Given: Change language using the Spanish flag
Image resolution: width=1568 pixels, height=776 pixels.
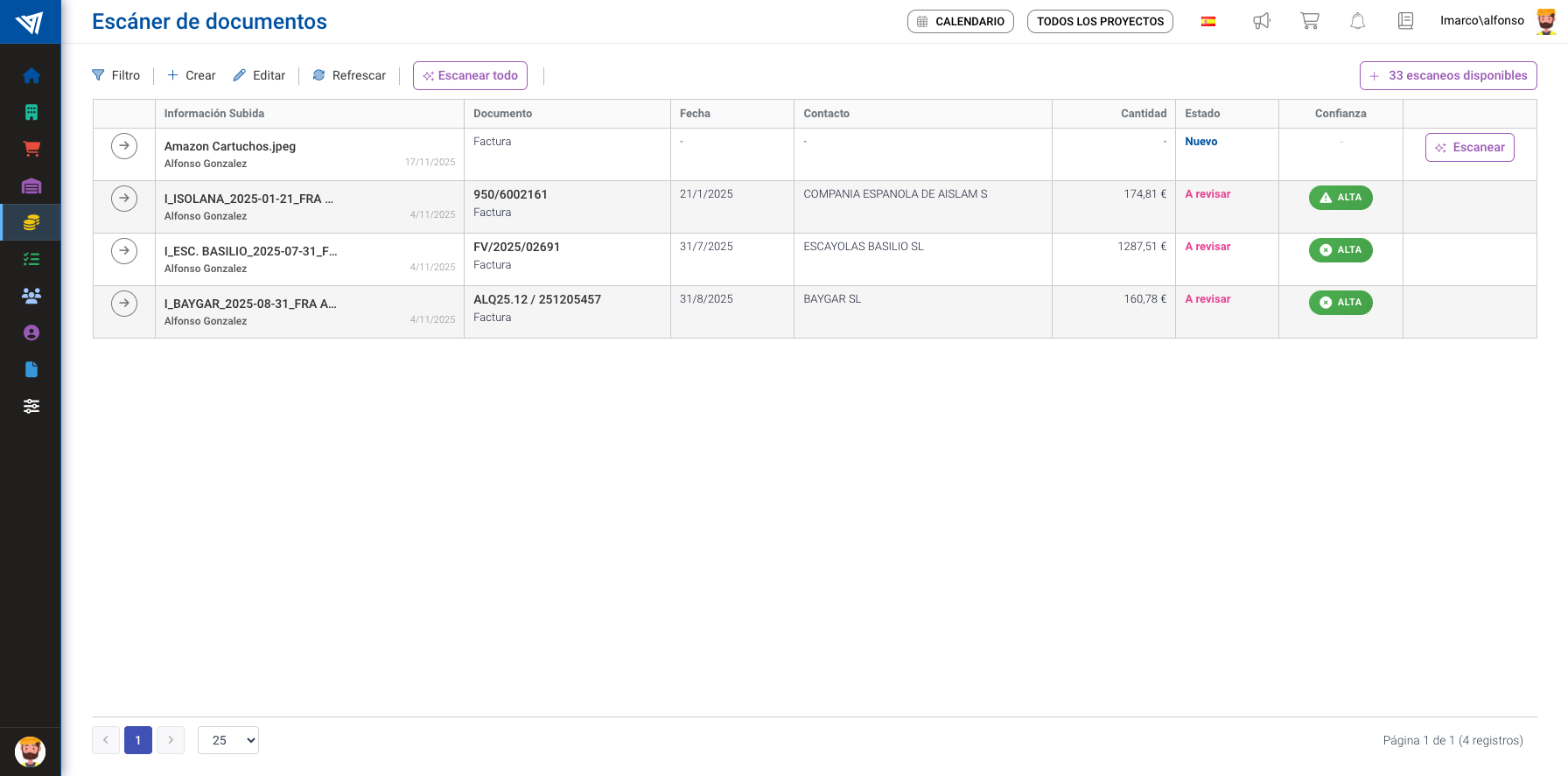Looking at the screenshot, I should coord(1208,21).
